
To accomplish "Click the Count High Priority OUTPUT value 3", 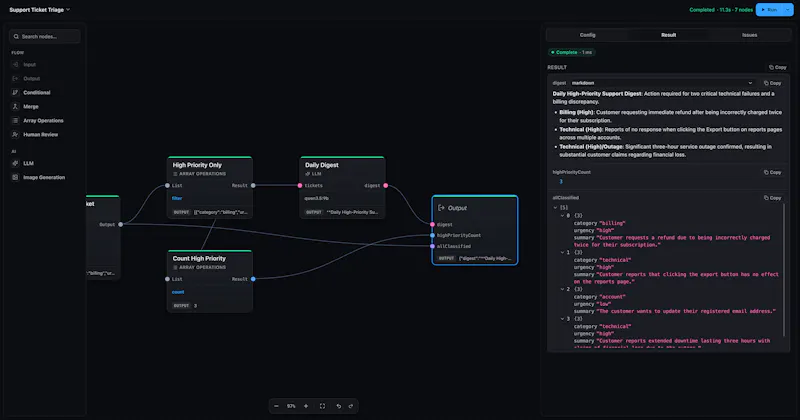I will click(x=195, y=306).
